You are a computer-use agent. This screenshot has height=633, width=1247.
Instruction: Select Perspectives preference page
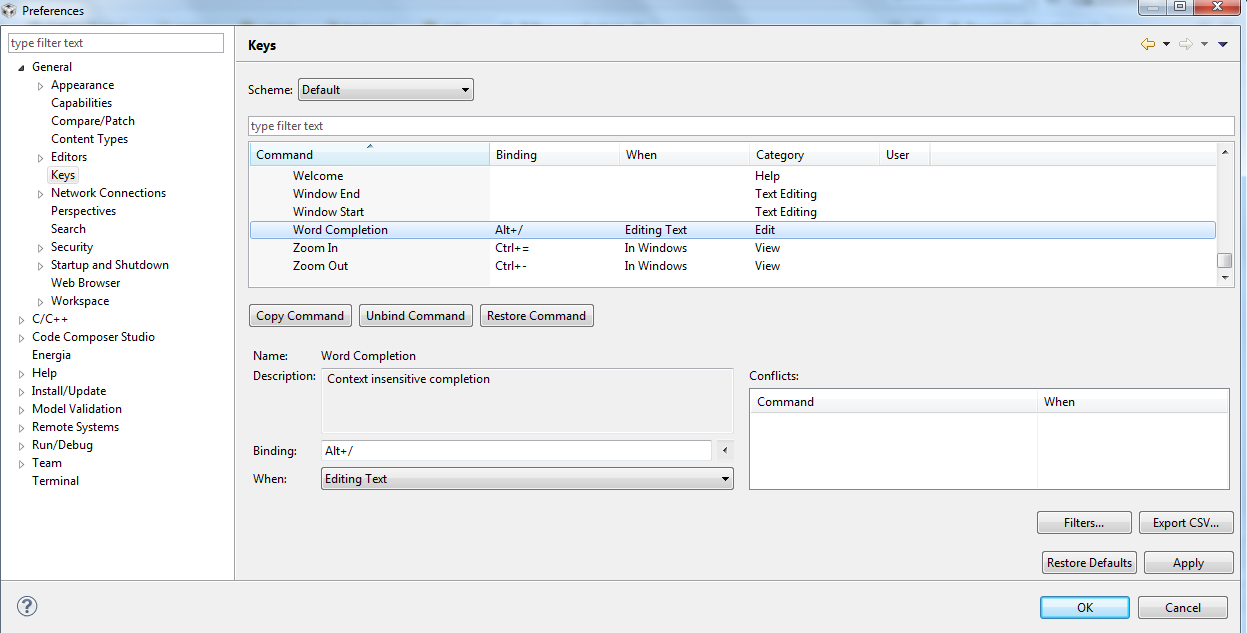[83, 211]
